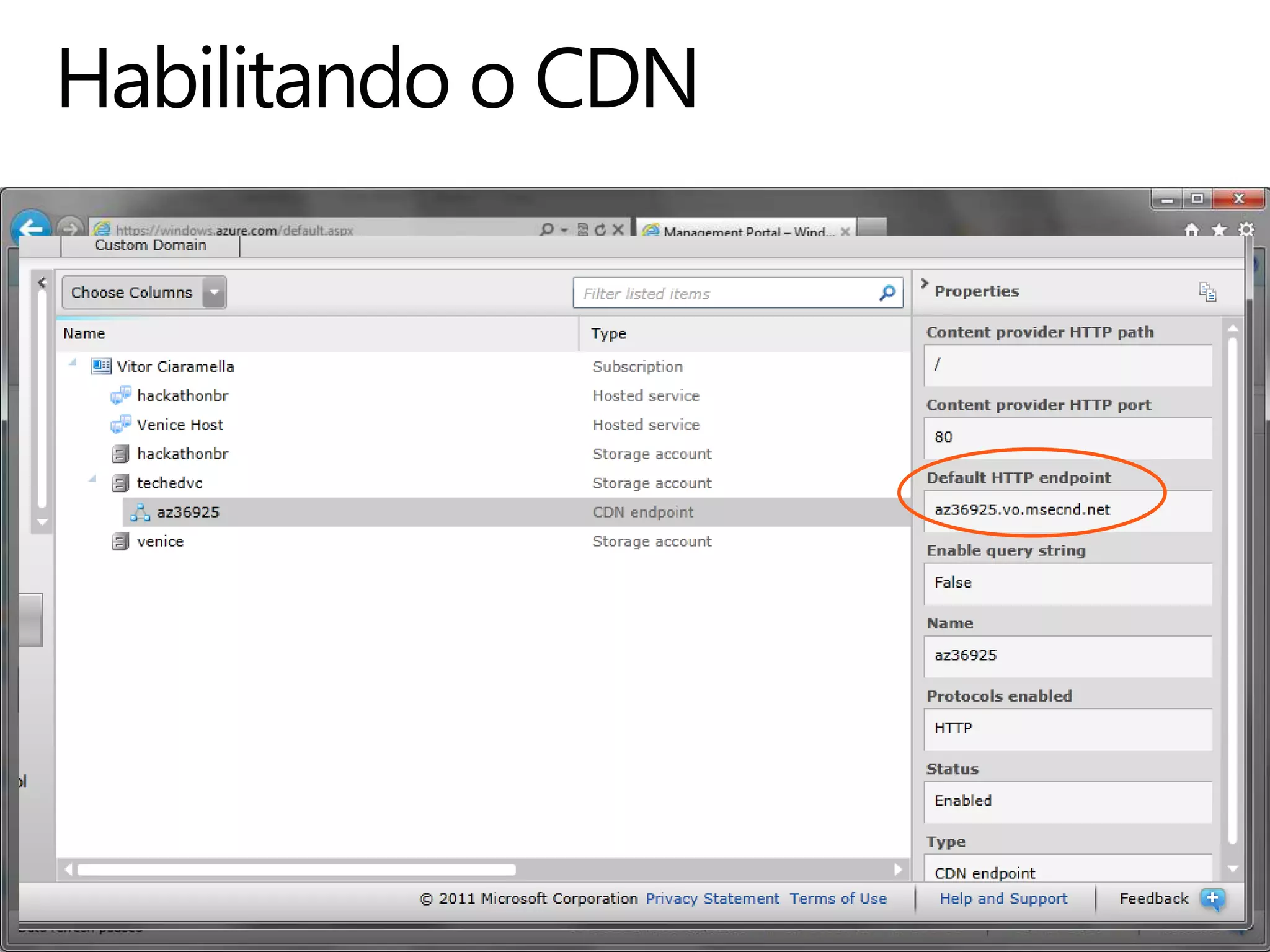
Task: Collapse the Properties panel chevron
Action: (924, 284)
